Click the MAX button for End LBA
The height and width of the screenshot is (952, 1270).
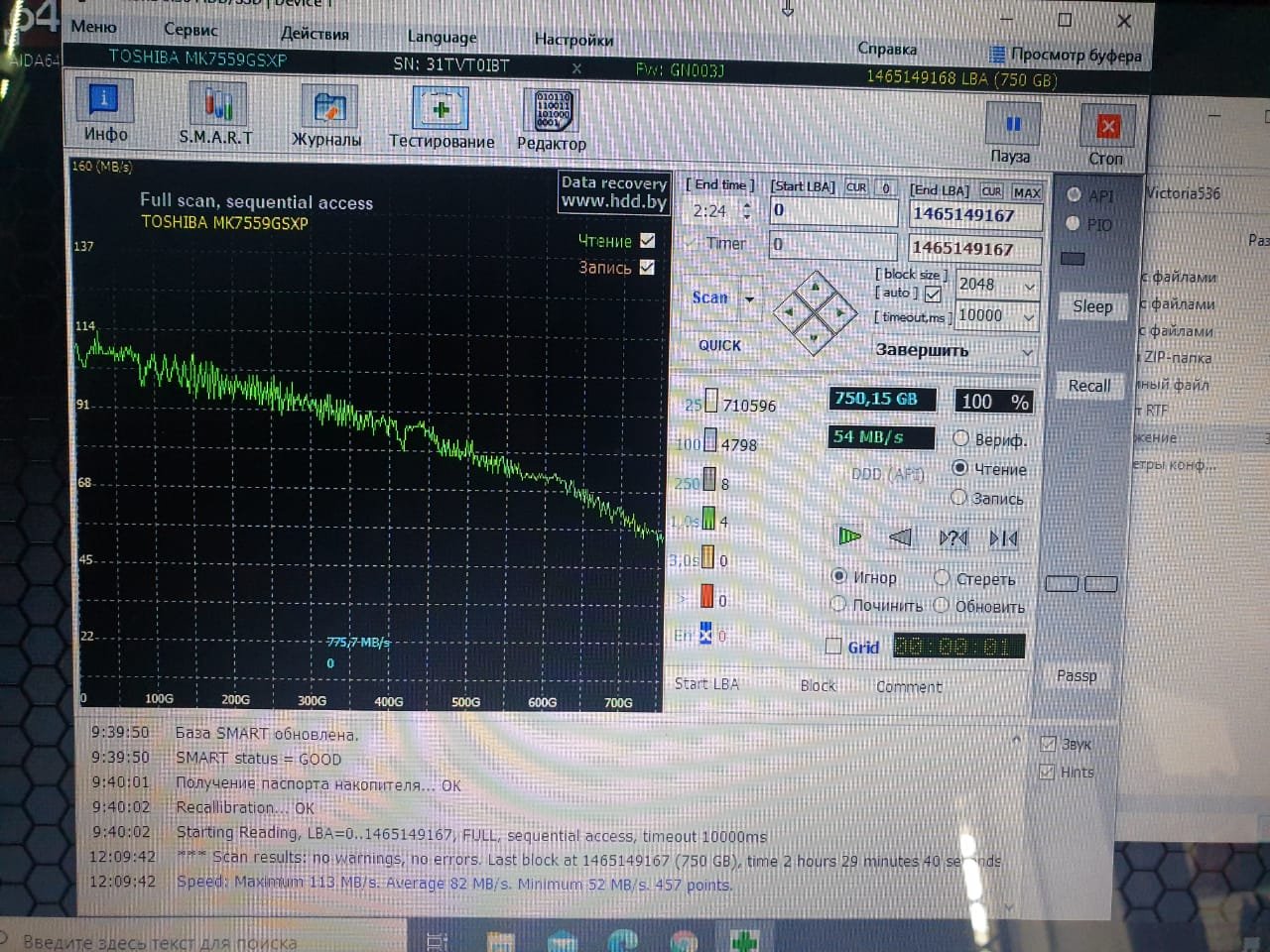click(1027, 192)
